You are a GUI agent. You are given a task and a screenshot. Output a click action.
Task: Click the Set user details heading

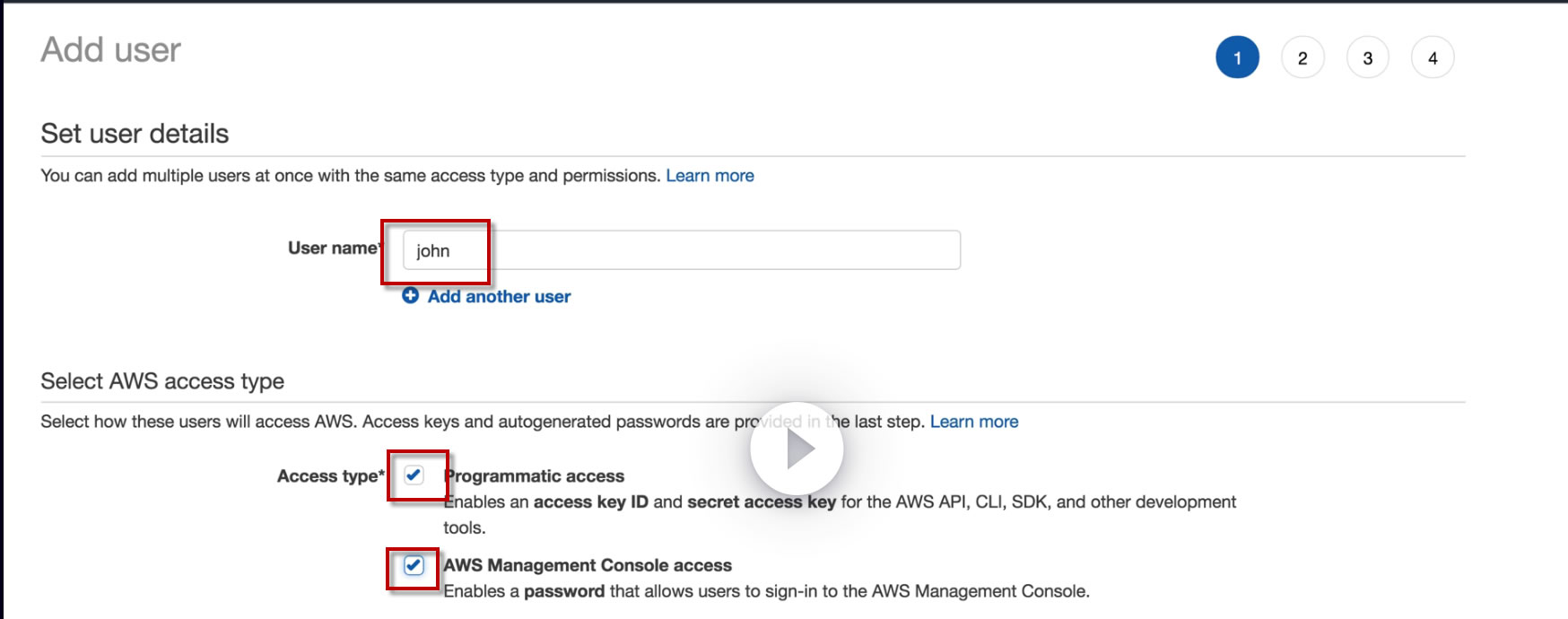click(x=135, y=134)
